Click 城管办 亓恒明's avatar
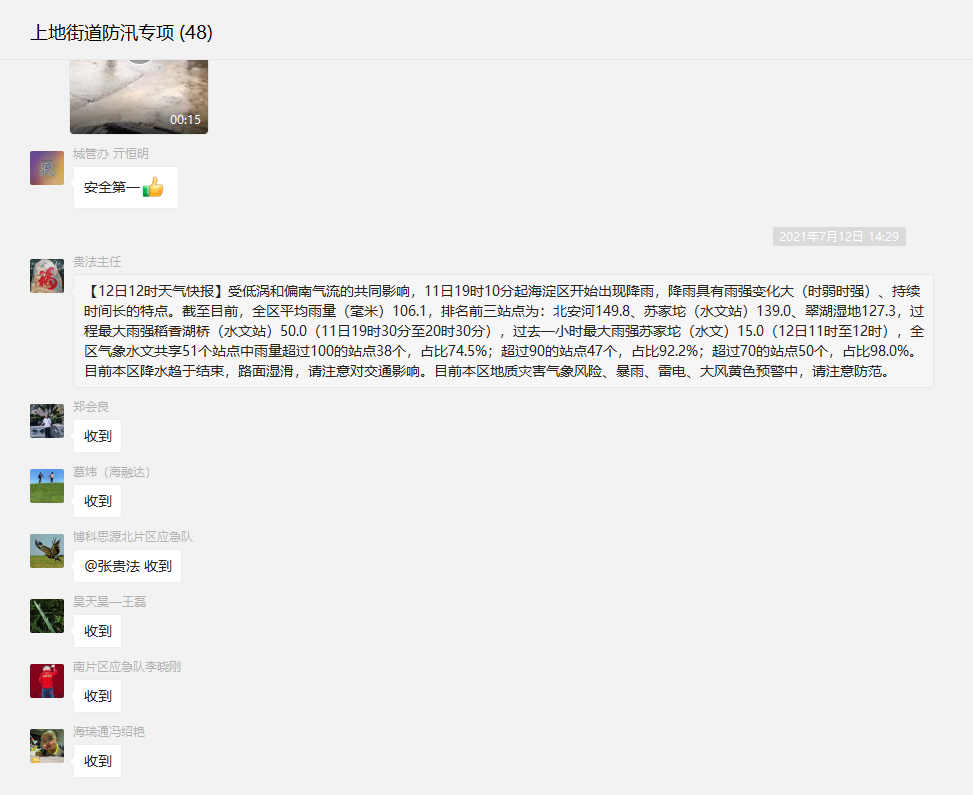Viewport: 973px width, 795px height. [47, 168]
